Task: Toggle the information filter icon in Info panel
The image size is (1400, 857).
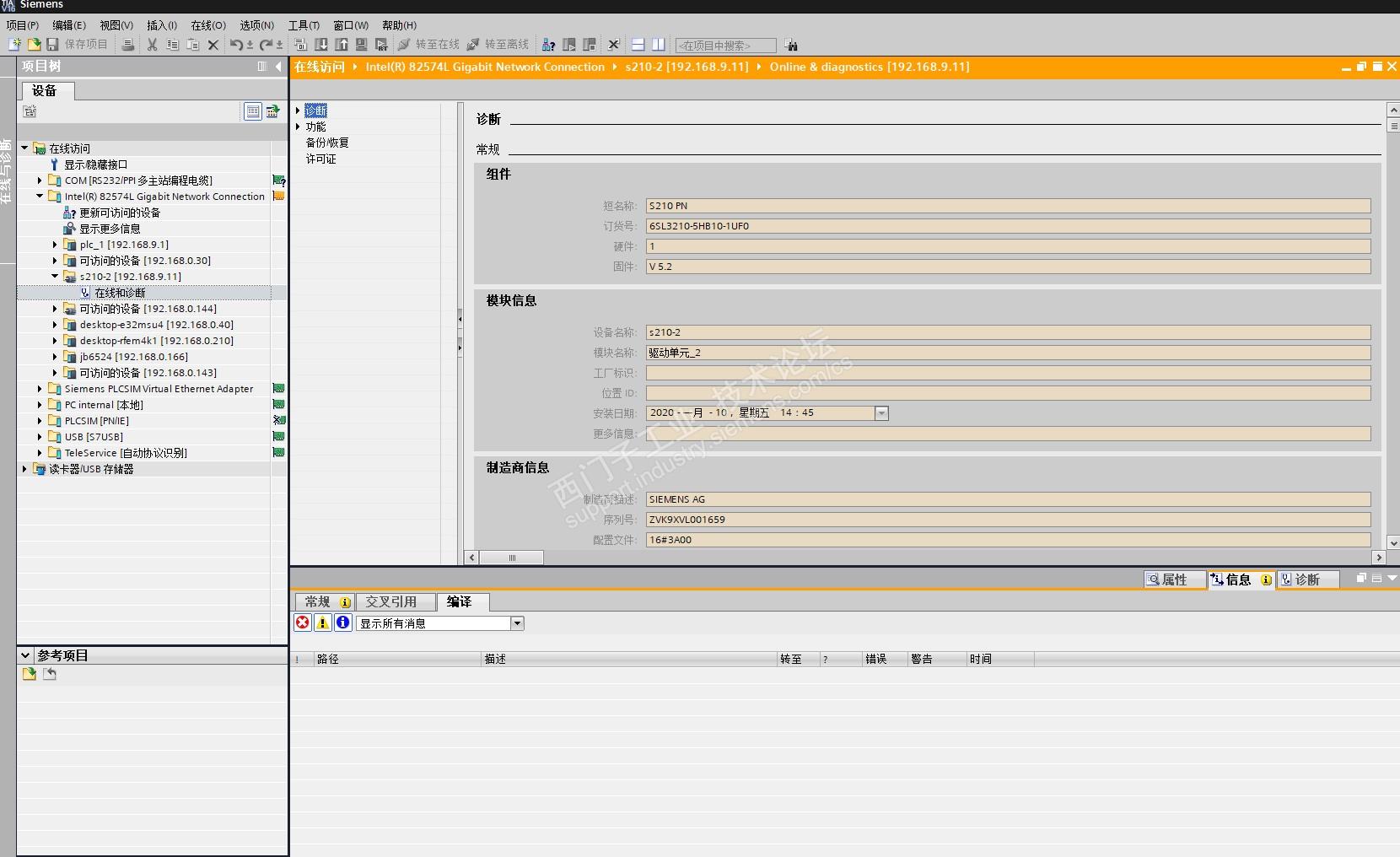Action: (x=343, y=623)
